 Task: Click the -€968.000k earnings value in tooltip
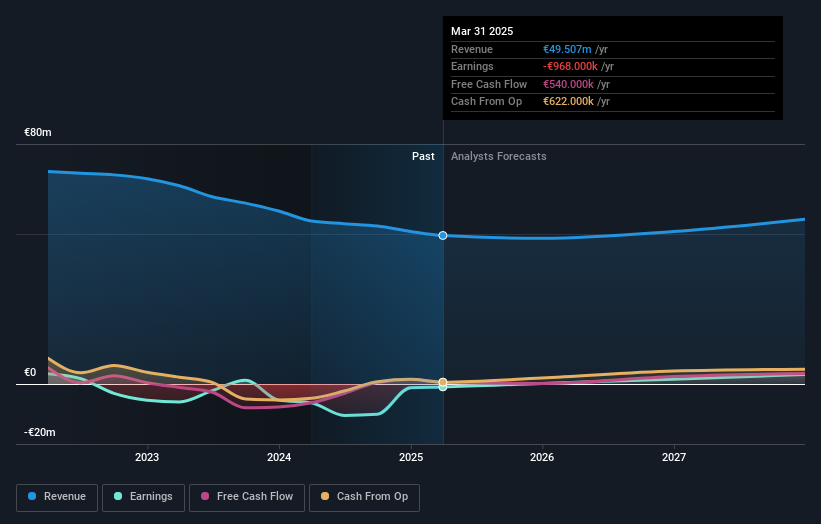[x=570, y=66]
